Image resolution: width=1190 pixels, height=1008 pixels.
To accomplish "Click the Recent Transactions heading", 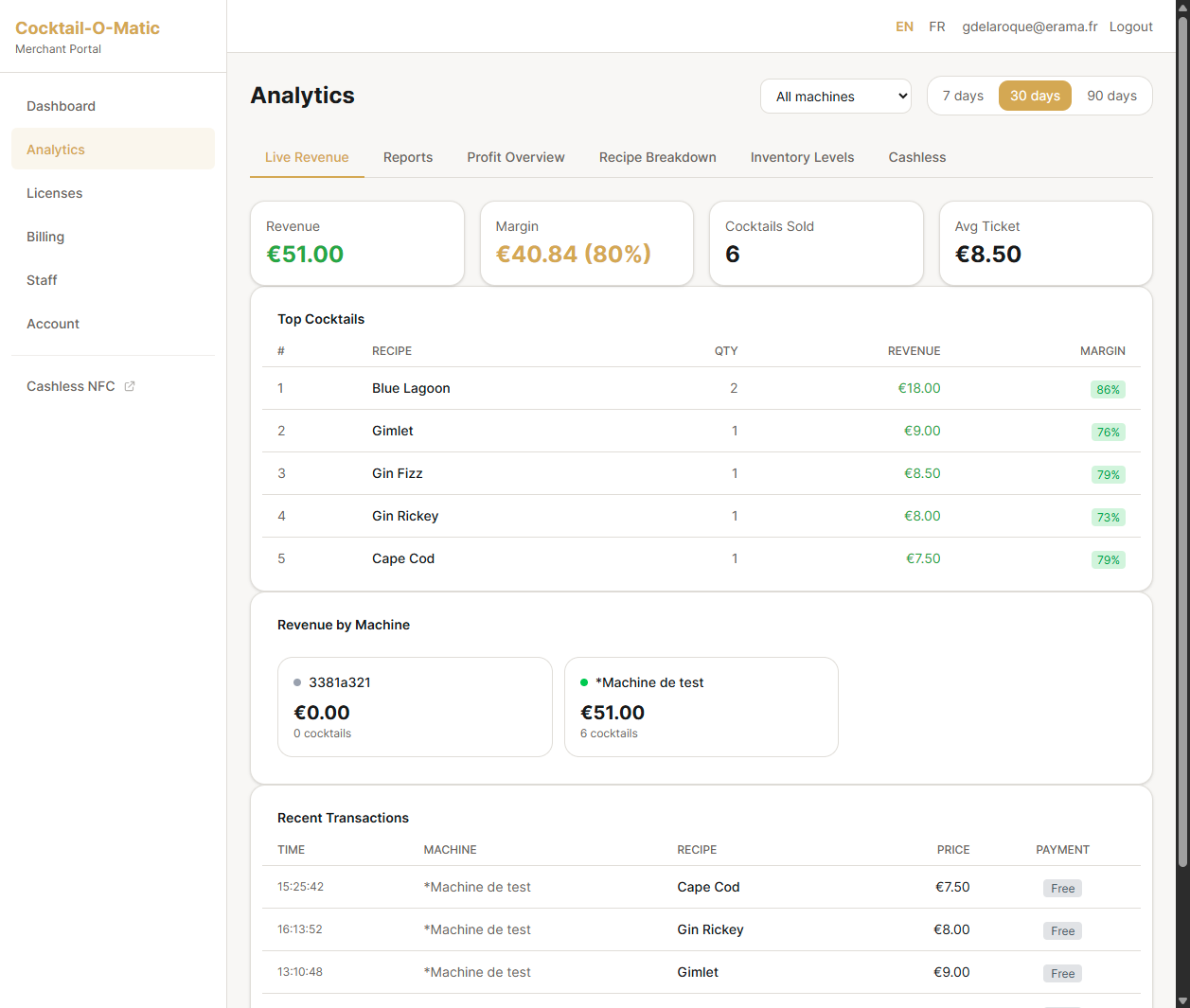I will 343,818.
